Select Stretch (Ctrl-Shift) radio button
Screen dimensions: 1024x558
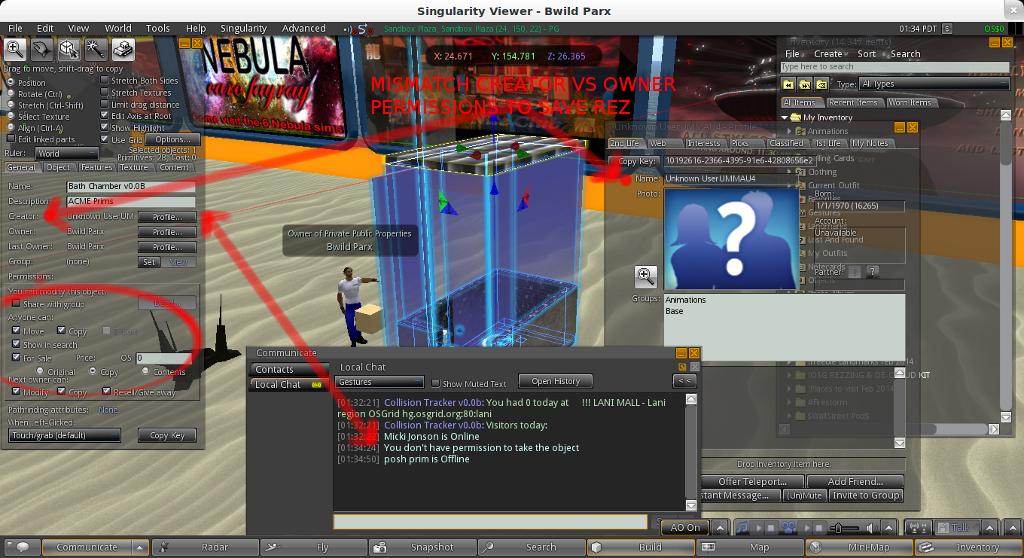[11, 105]
